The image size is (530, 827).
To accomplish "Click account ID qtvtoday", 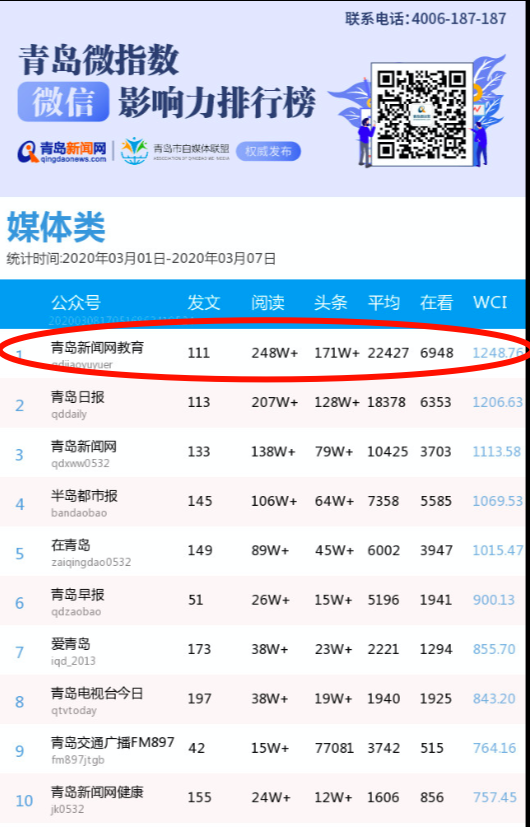I will [74, 711].
